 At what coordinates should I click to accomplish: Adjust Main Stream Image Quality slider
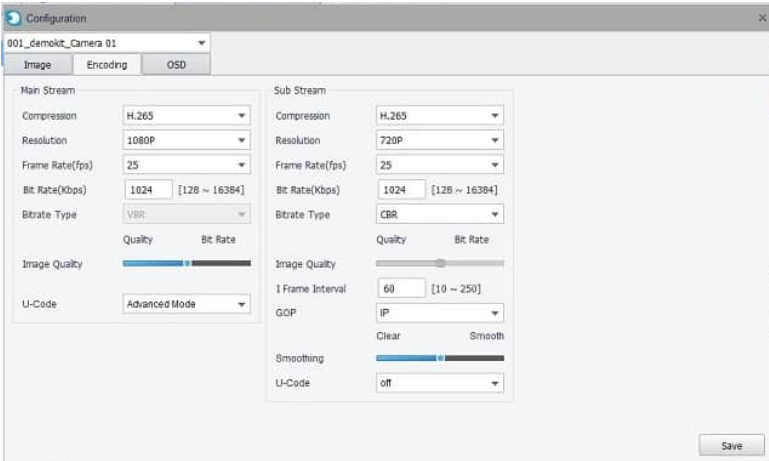[187, 264]
